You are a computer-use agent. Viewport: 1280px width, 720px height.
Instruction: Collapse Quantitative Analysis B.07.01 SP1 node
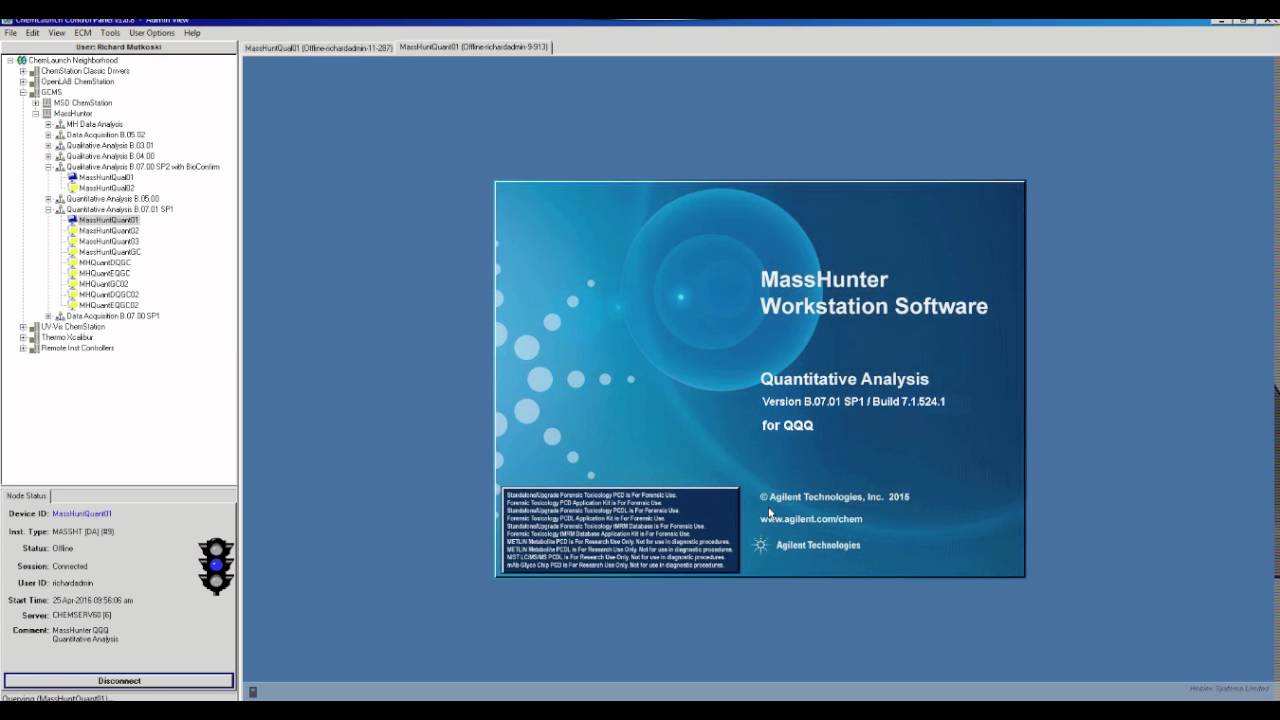click(48, 210)
